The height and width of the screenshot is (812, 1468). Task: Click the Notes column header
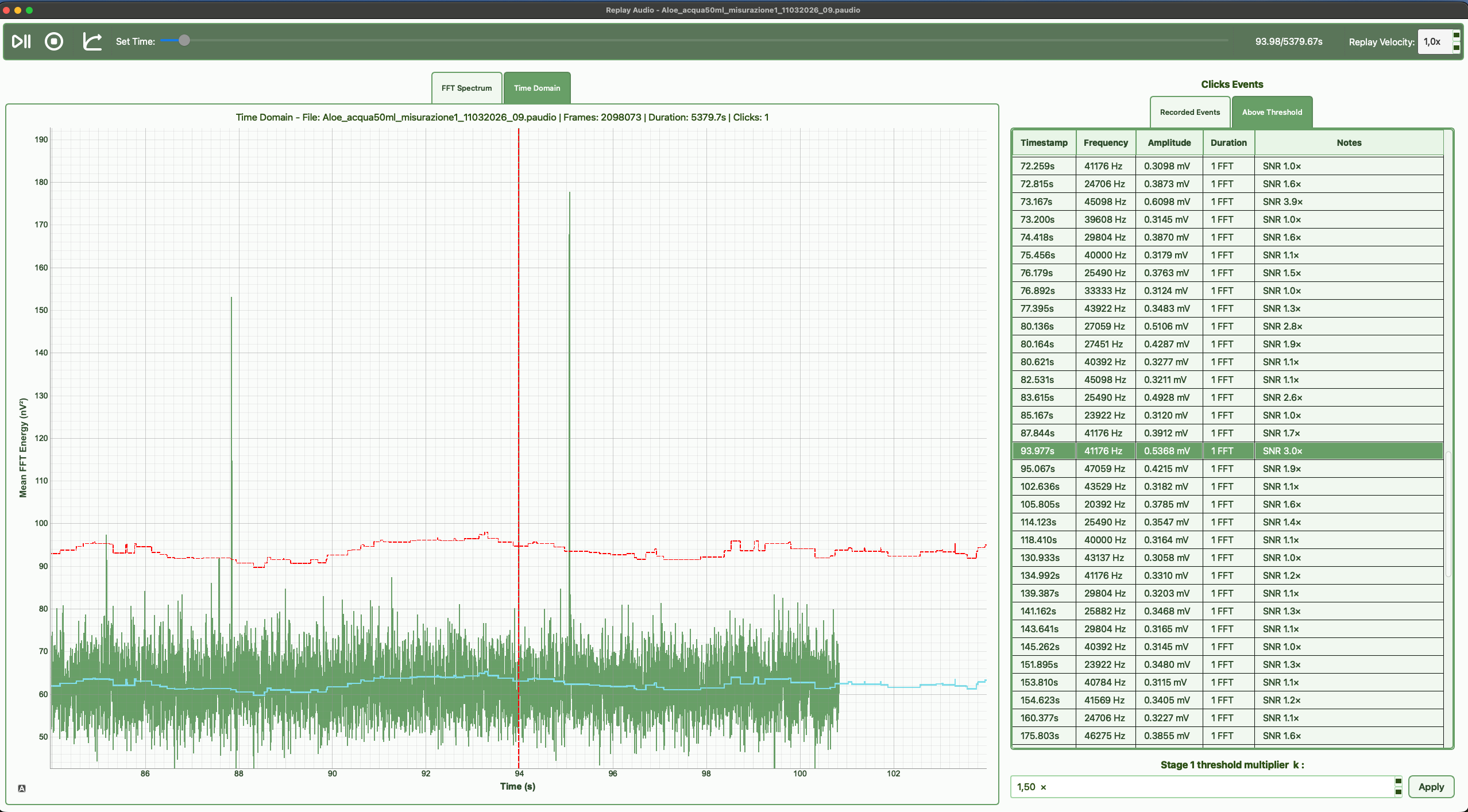click(x=1349, y=142)
